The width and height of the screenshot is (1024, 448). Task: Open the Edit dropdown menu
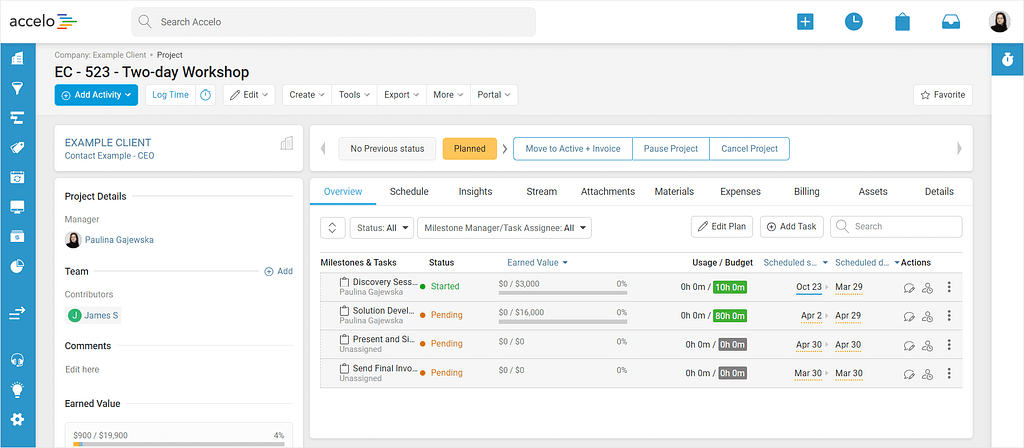click(x=249, y=95)
